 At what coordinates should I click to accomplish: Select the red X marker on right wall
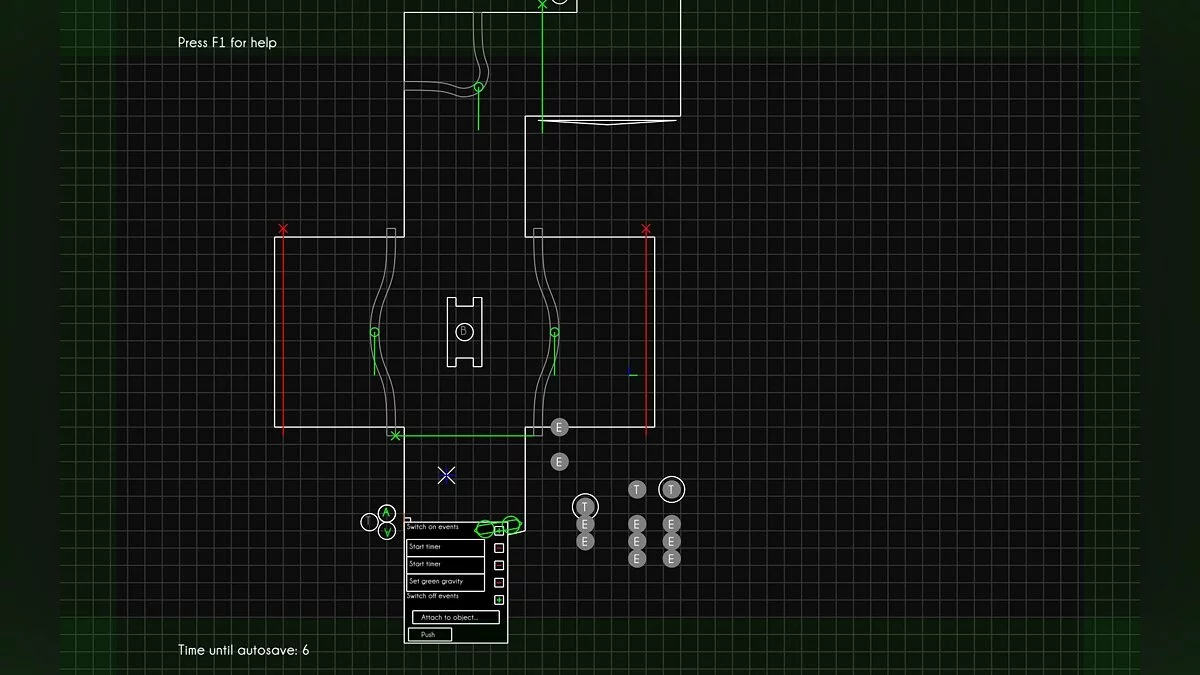point(646,229)
